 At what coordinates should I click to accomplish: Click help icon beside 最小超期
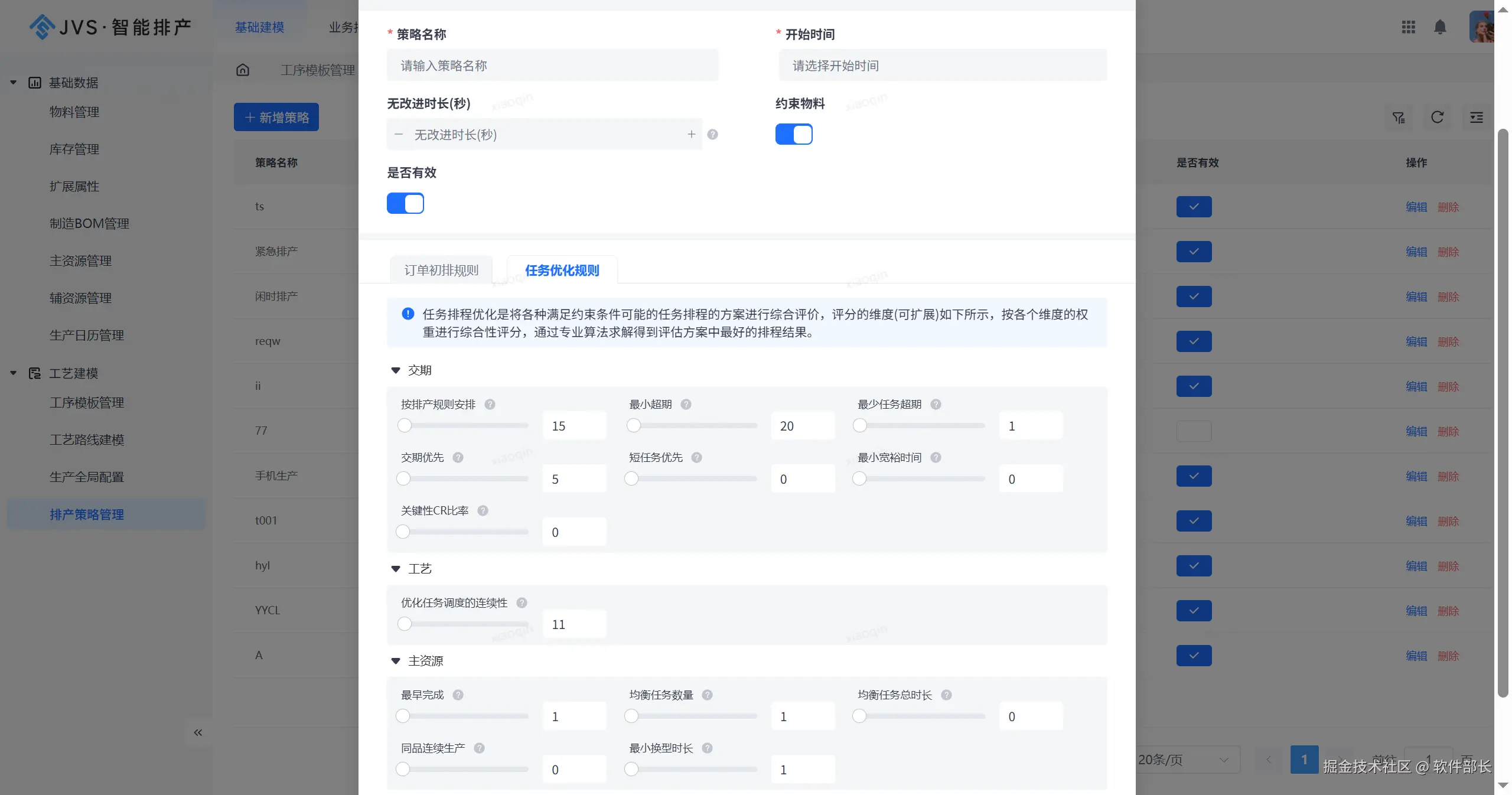(686, 405)
